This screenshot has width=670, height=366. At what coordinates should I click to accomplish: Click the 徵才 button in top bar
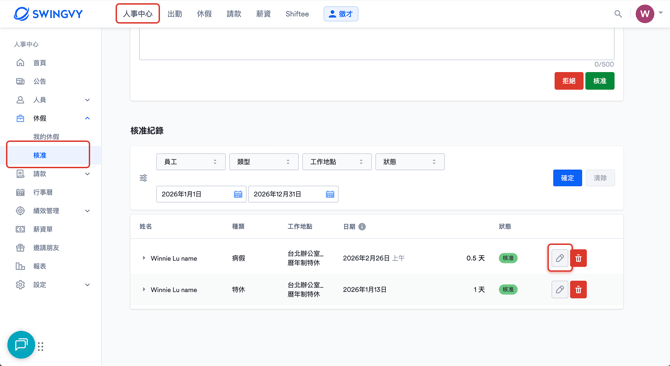[341, 14]
